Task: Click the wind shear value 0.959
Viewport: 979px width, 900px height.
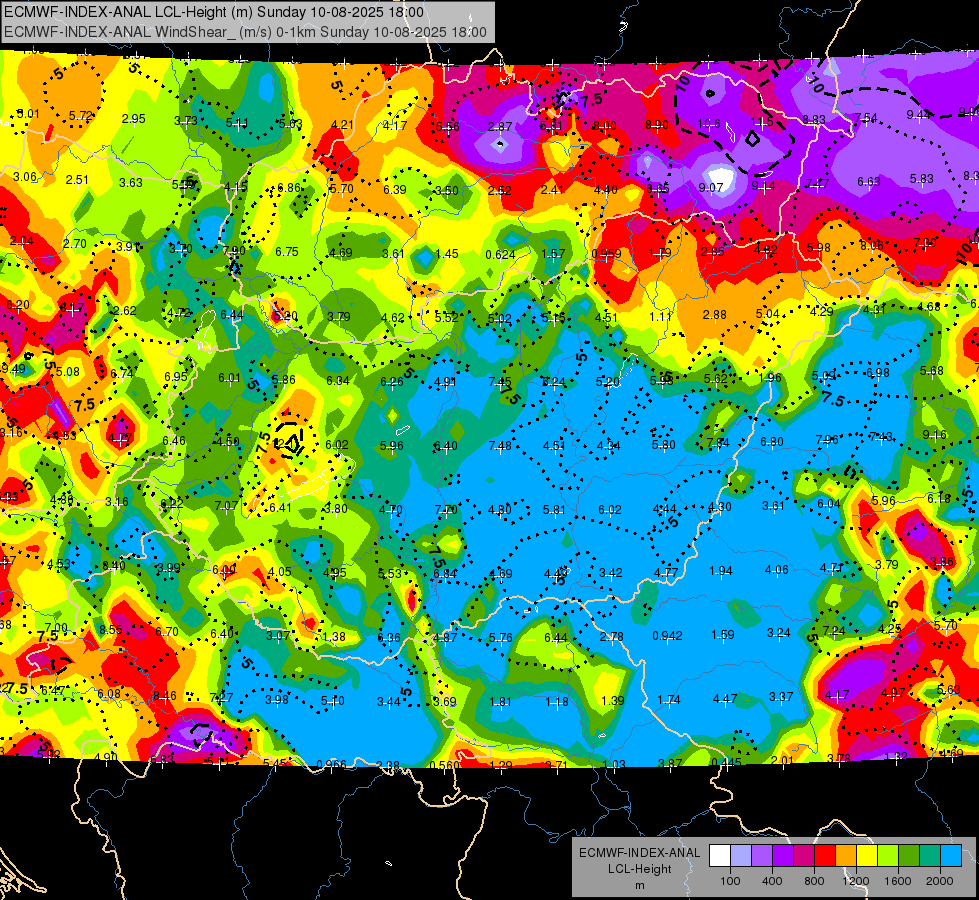Action: [606, 254]
